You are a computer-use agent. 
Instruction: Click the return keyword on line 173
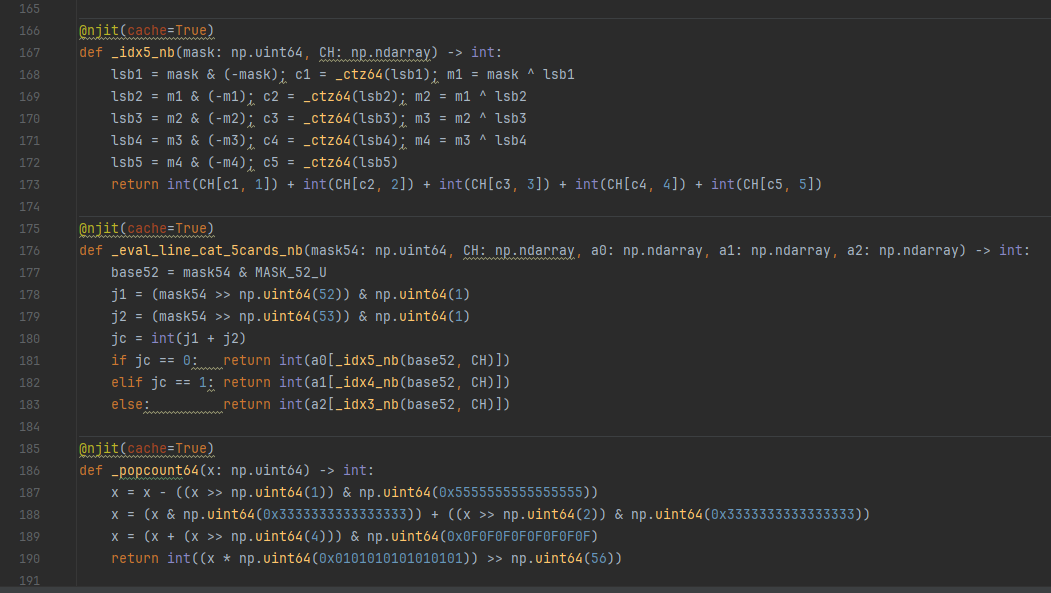135,184
